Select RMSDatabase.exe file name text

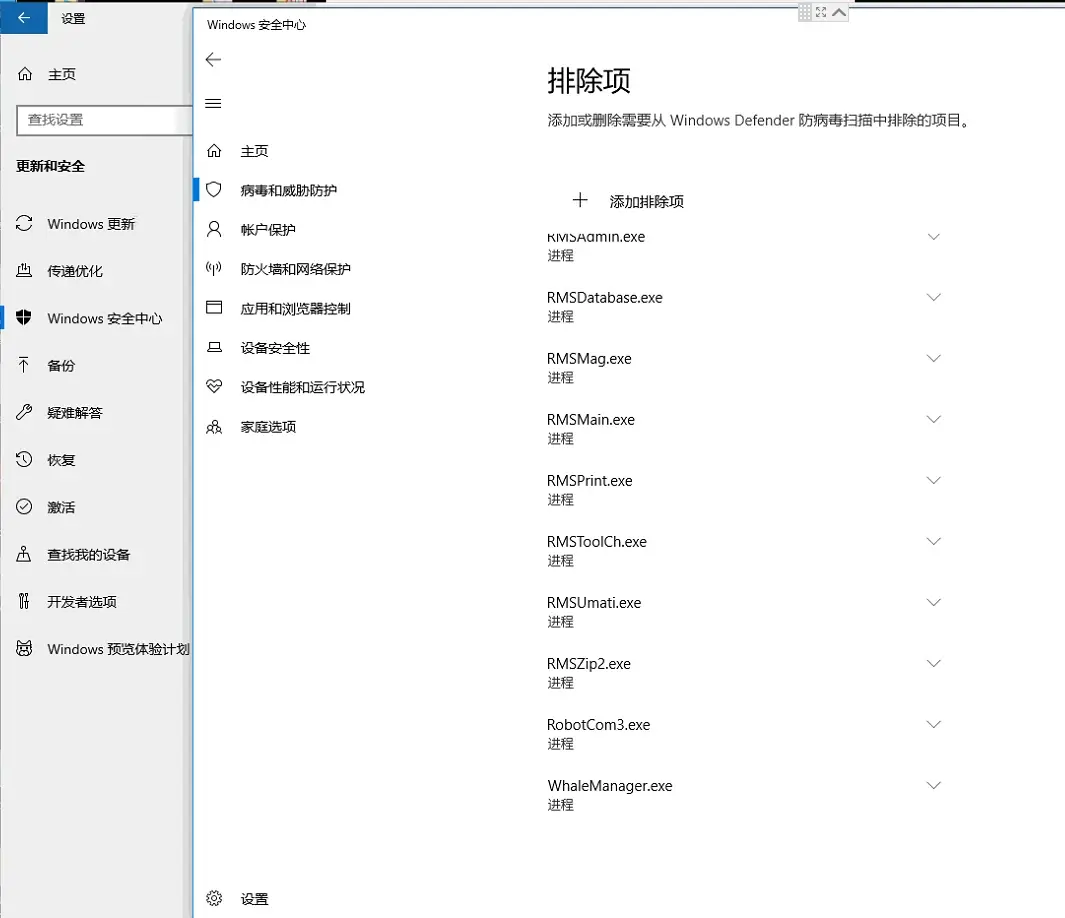(604, 297)
